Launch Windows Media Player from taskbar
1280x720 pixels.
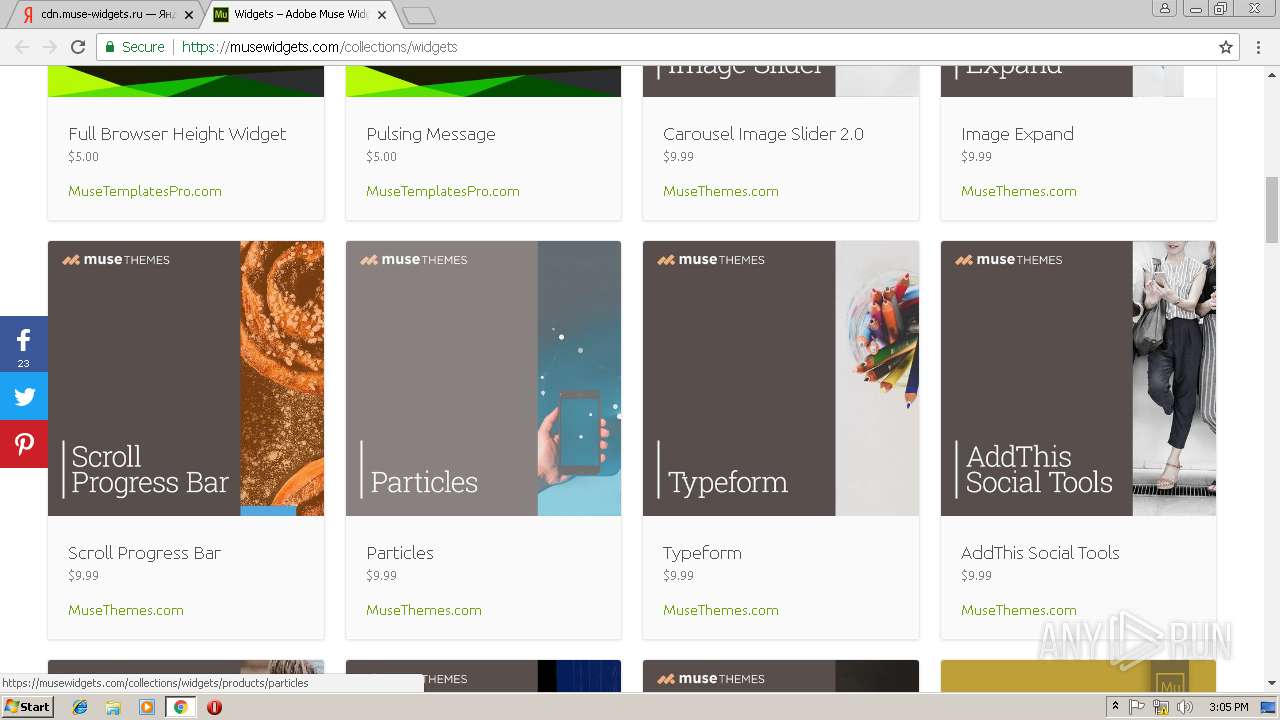click(147, 707)
